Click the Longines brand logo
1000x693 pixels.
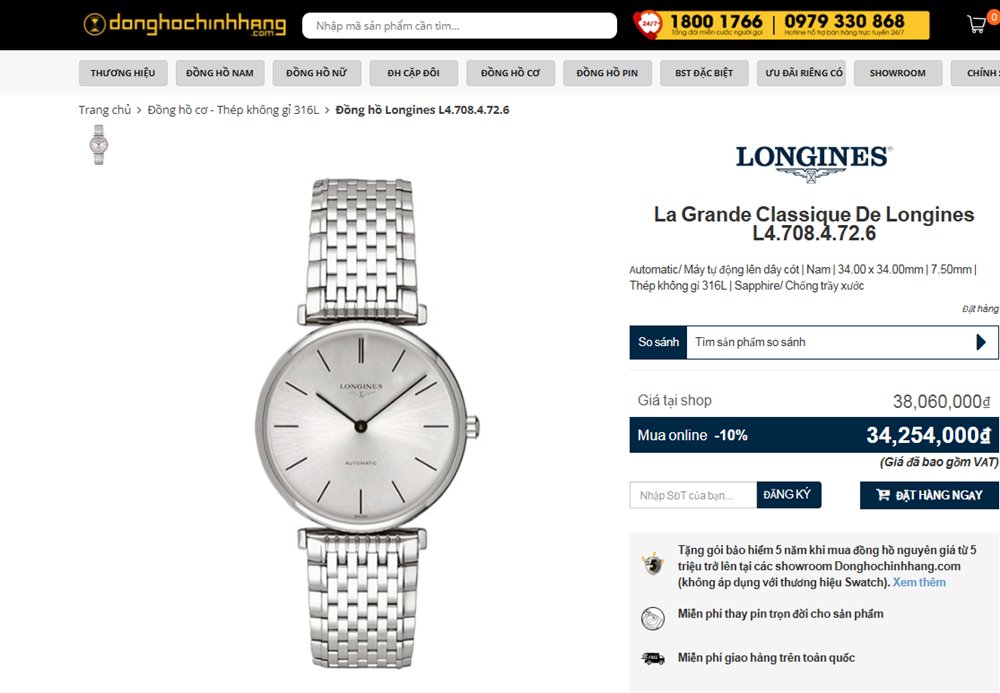[x=814, y=163]
